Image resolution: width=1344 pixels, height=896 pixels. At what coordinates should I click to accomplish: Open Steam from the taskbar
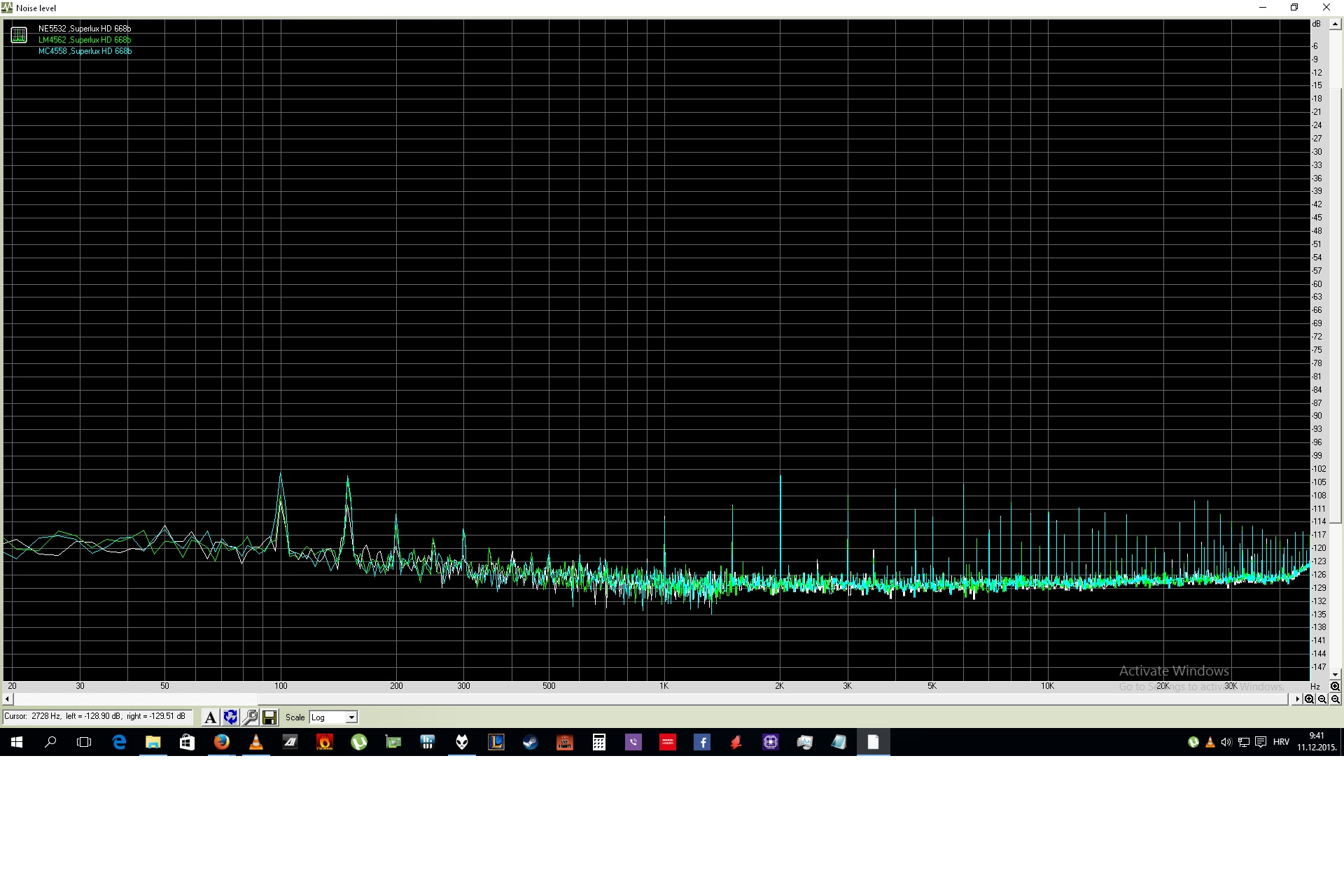[531, 742]
